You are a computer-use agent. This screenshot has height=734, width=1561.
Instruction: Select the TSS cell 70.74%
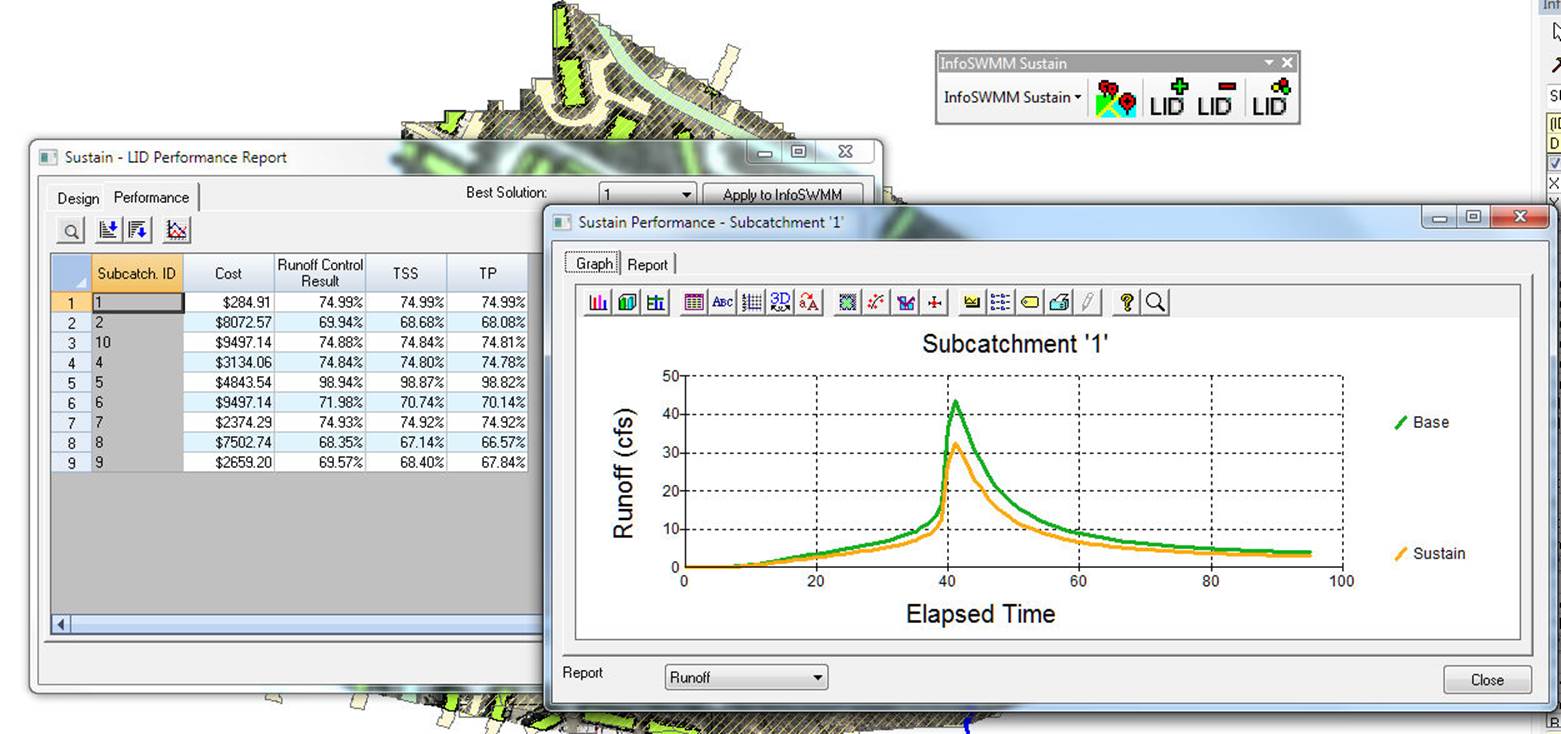(406, 402)
